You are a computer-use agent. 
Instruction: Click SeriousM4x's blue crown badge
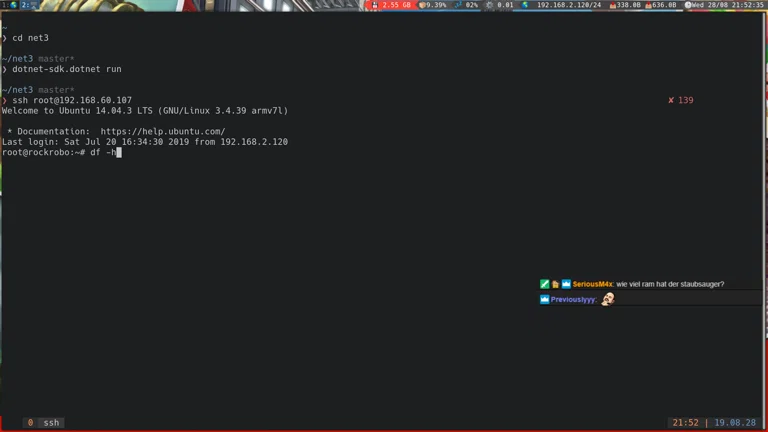[566, 284]
